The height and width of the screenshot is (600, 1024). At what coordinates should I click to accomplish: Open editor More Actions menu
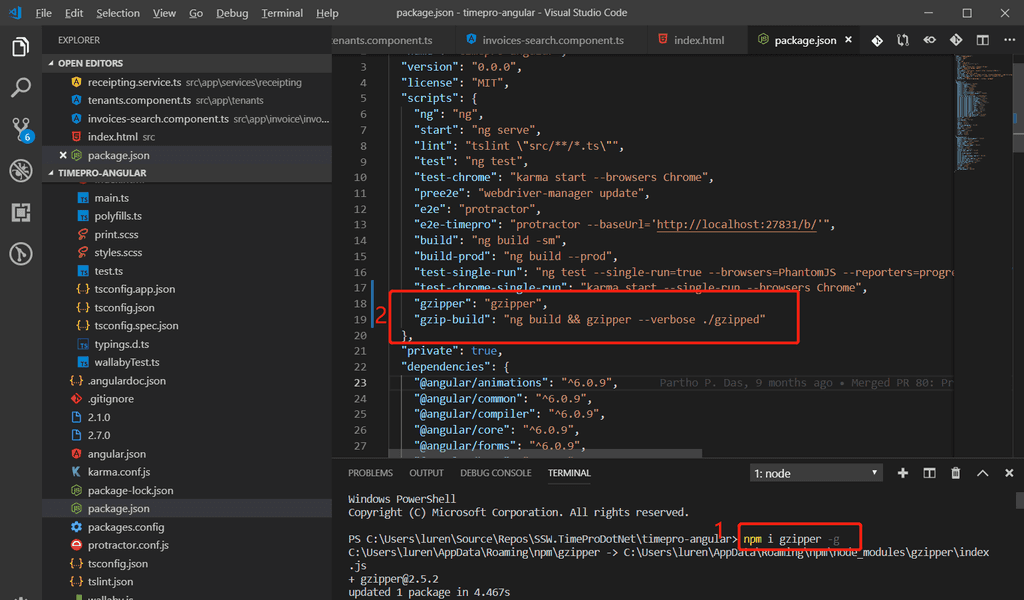coord(1008,41)
